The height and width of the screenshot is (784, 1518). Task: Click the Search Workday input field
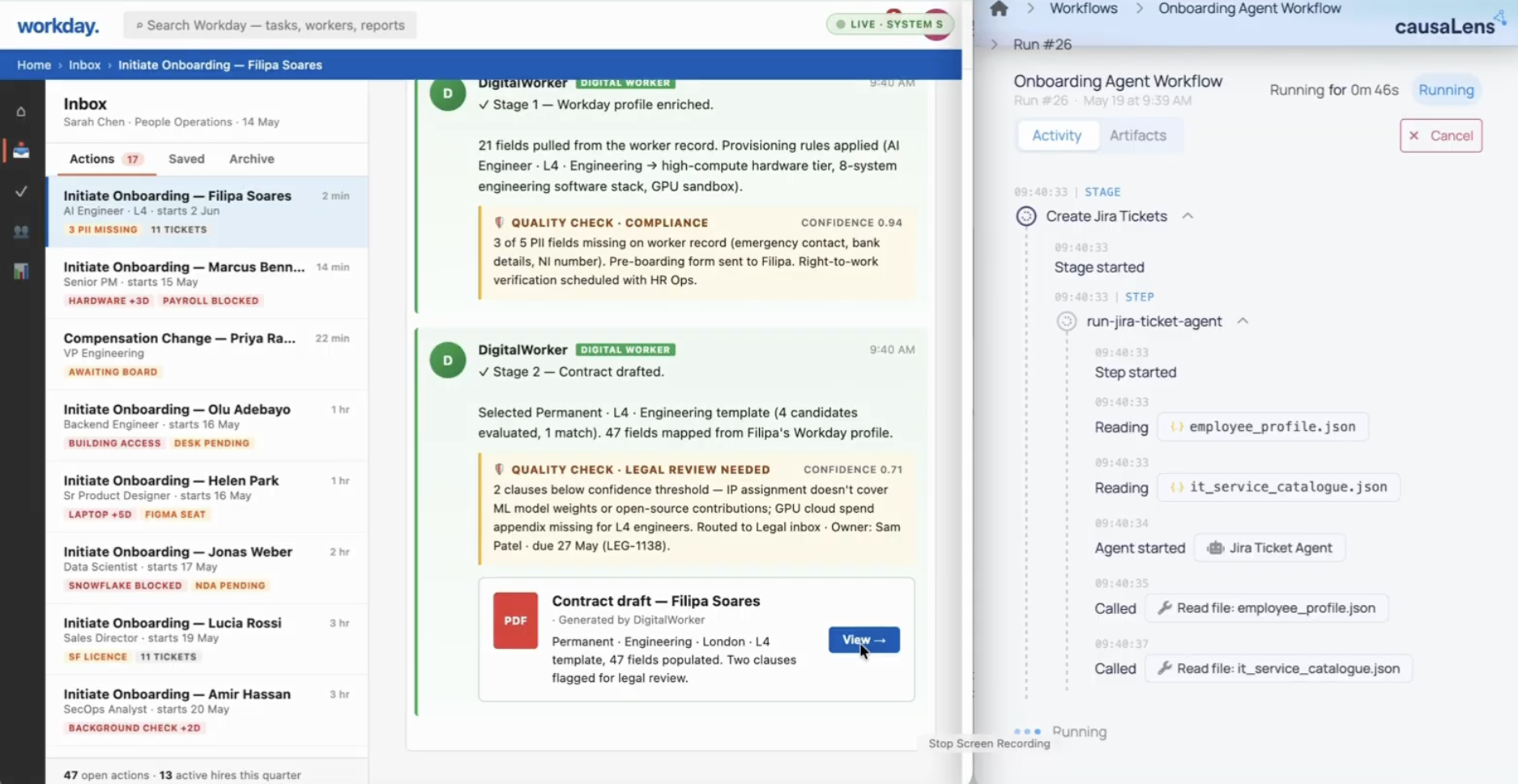click(x=270, y=25)
